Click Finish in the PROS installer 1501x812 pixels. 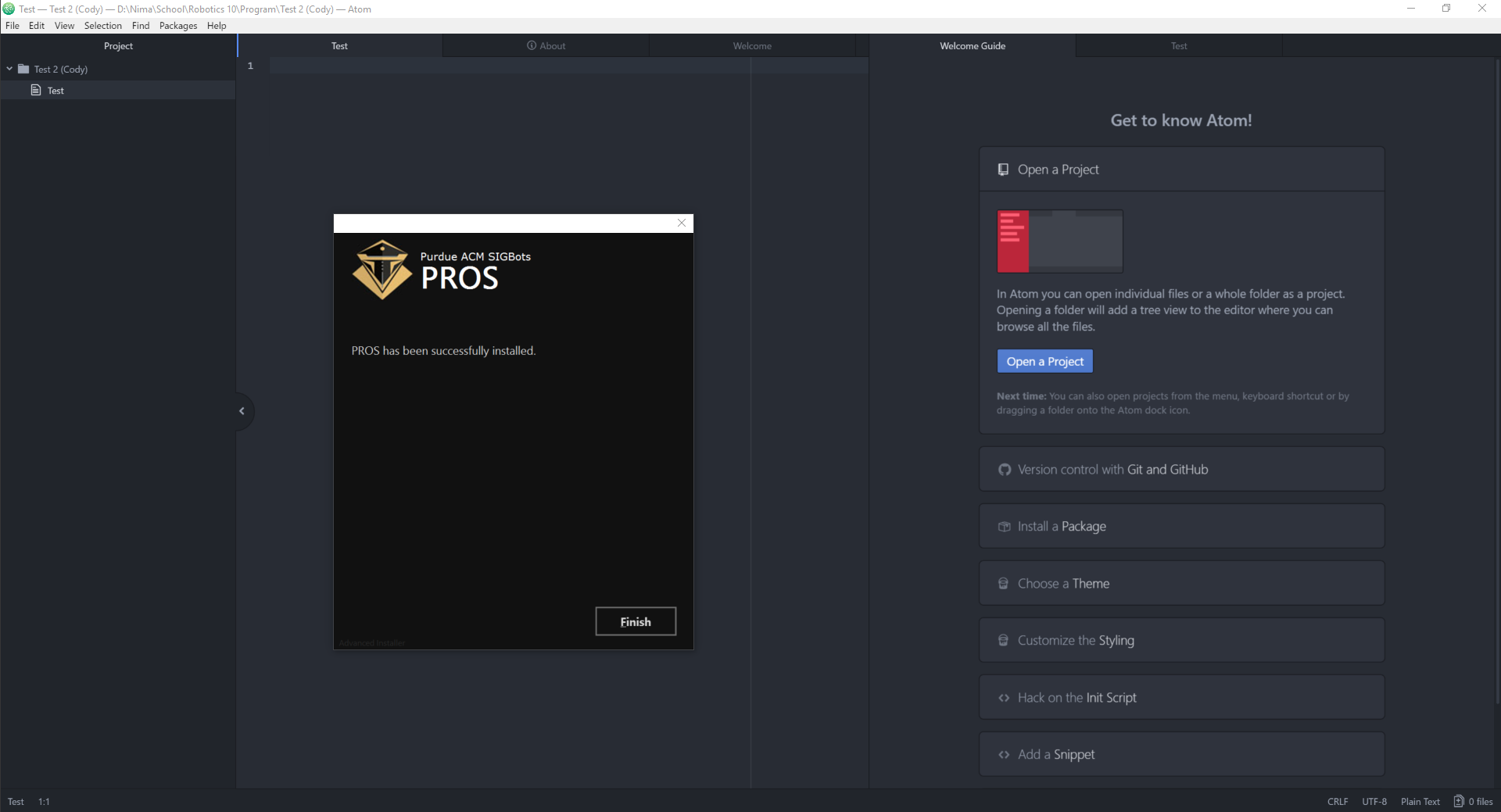636,621
